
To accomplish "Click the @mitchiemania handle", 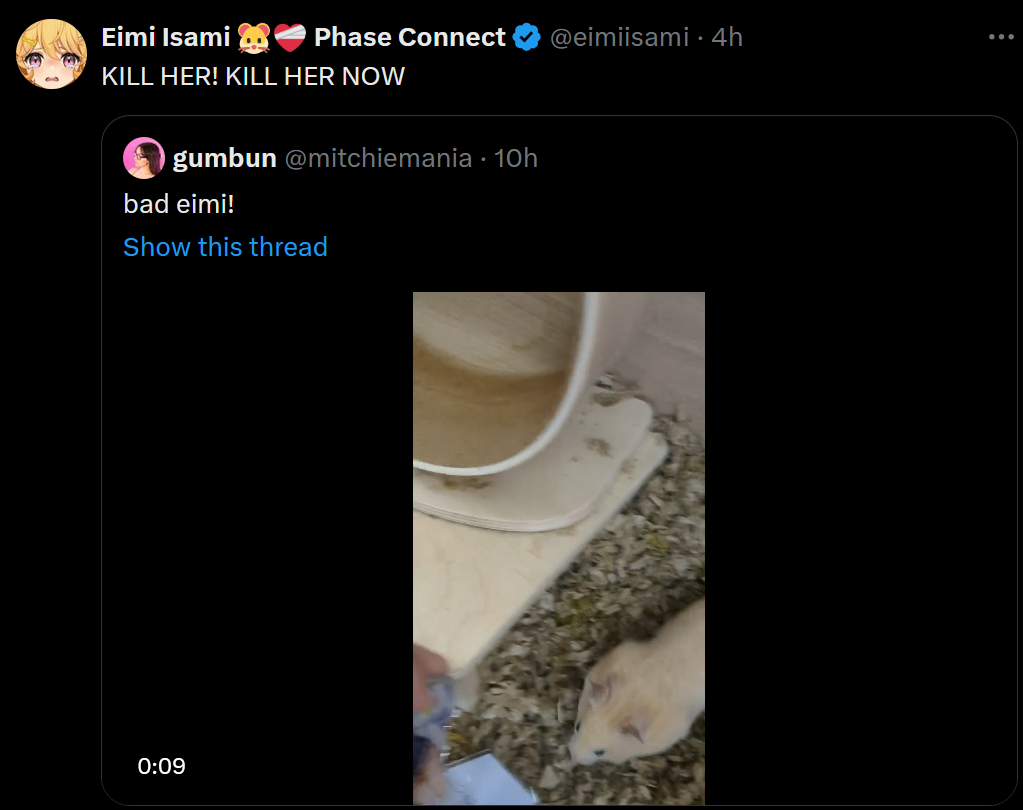I will pyautogui.click(x=378, y=158).
